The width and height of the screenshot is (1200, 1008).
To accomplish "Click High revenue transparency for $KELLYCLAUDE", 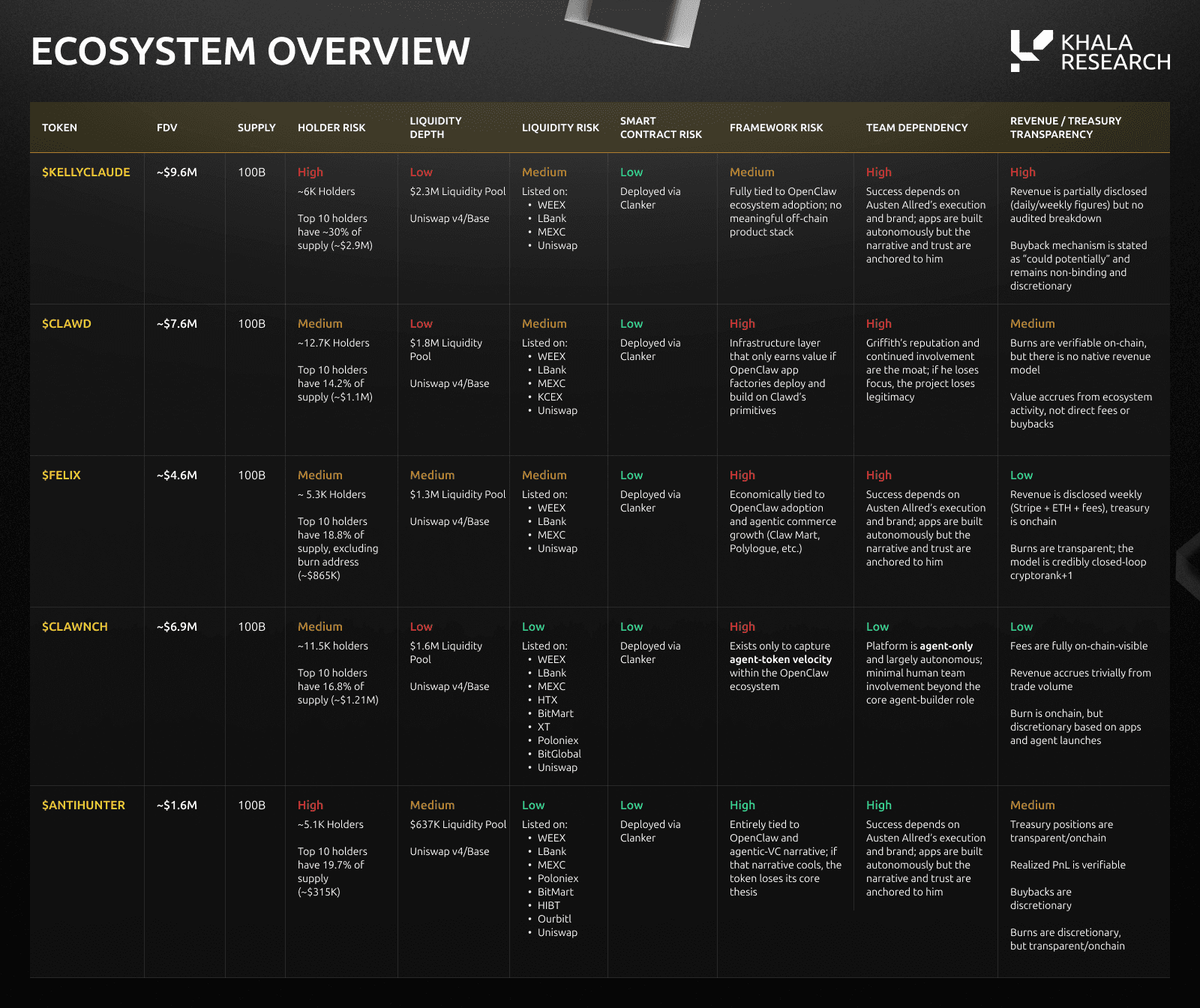I will pyautogui.click(x=1023, y=172).
